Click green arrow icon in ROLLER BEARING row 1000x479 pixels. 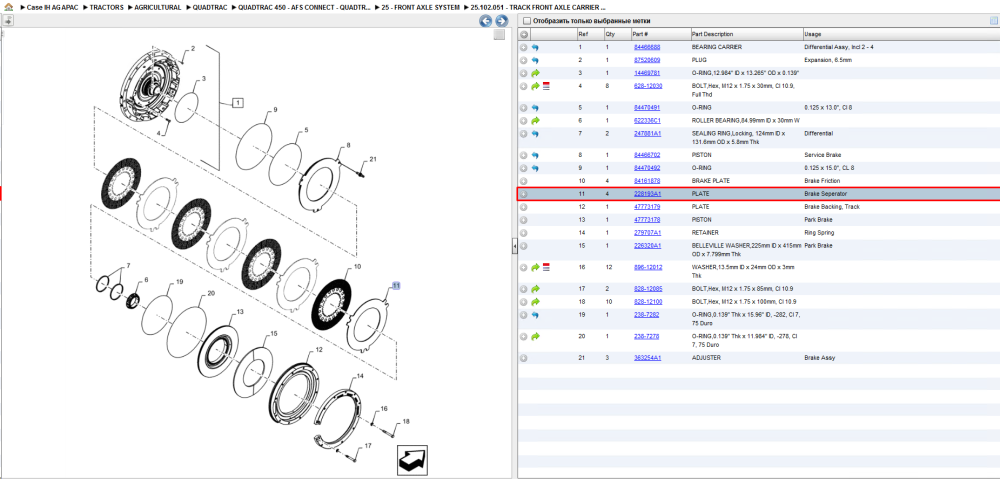click(535, 121)
